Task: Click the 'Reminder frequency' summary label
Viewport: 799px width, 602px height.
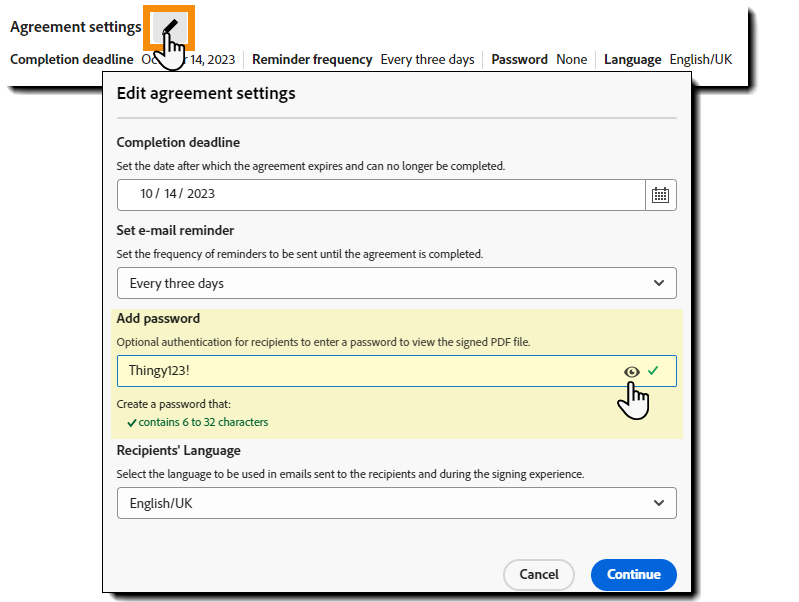Action: point(312,60)
